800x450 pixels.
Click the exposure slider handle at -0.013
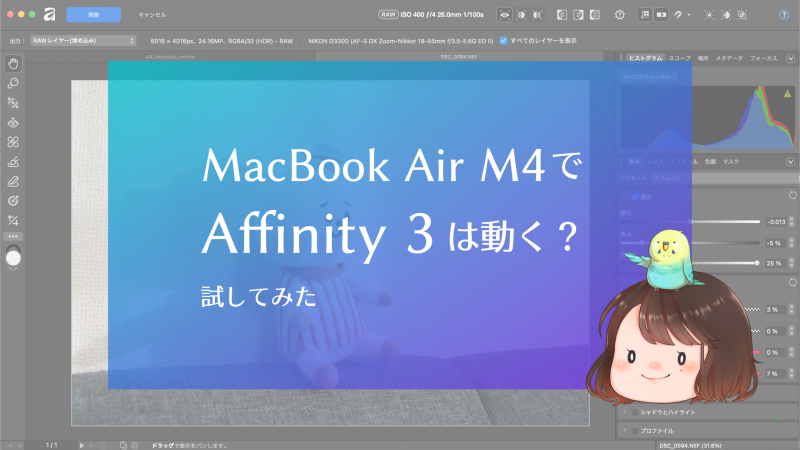(691, 221)
